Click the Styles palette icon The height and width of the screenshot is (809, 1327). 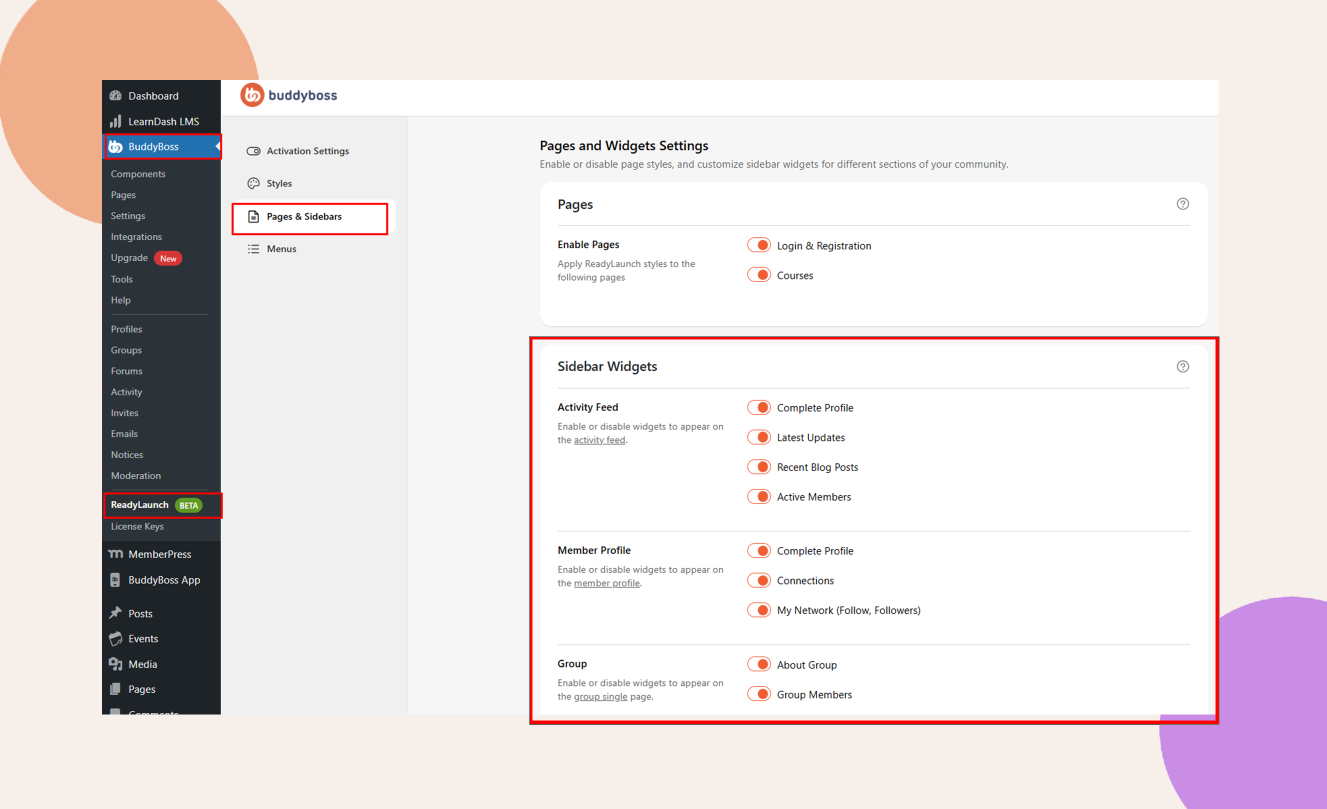pyautogui.click(x=253, y=183)
